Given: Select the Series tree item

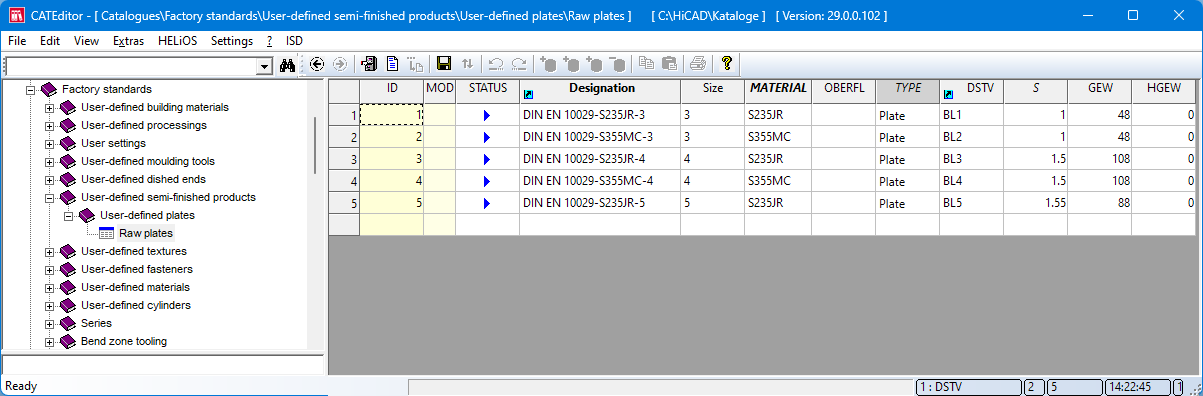Looking at the screenshot, I should [96, 323].
